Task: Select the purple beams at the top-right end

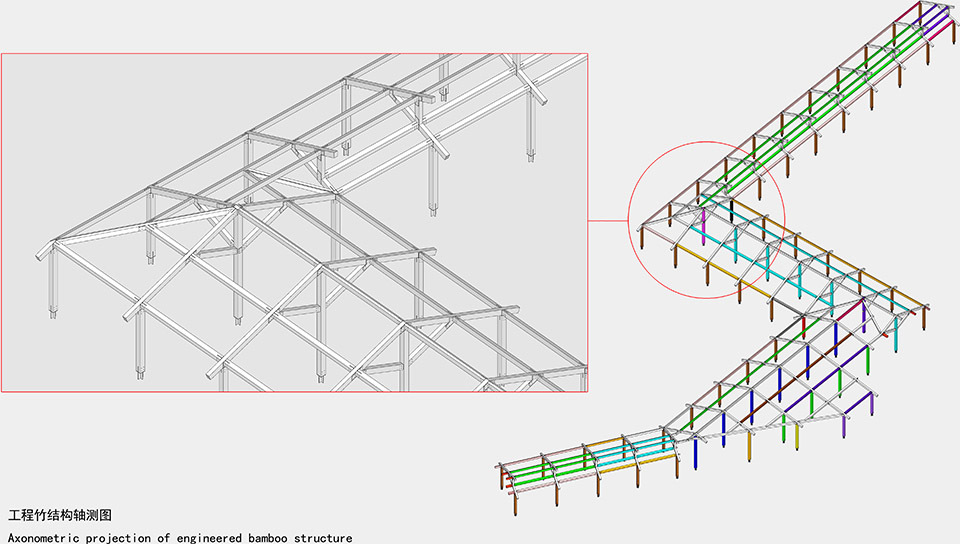Action: coord(936,20)
